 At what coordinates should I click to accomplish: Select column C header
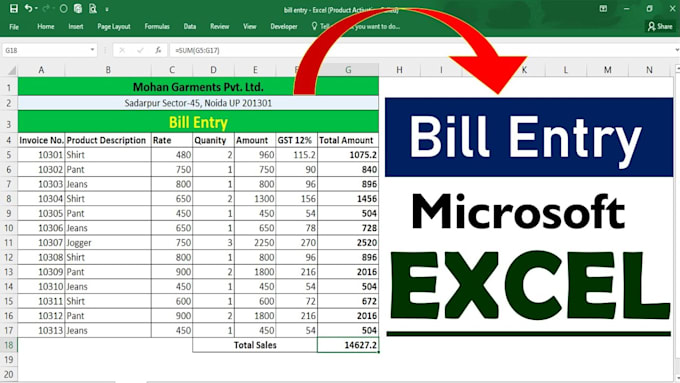(172, 70)
